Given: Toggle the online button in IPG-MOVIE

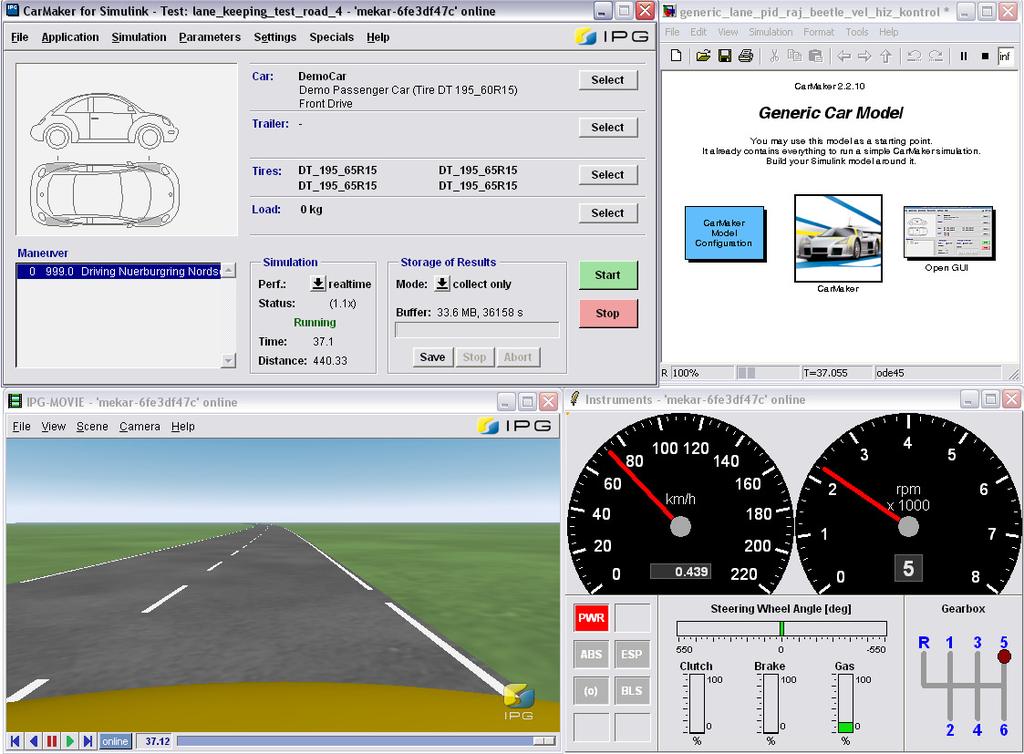Looking at the screenshot, I should (115, 741).
